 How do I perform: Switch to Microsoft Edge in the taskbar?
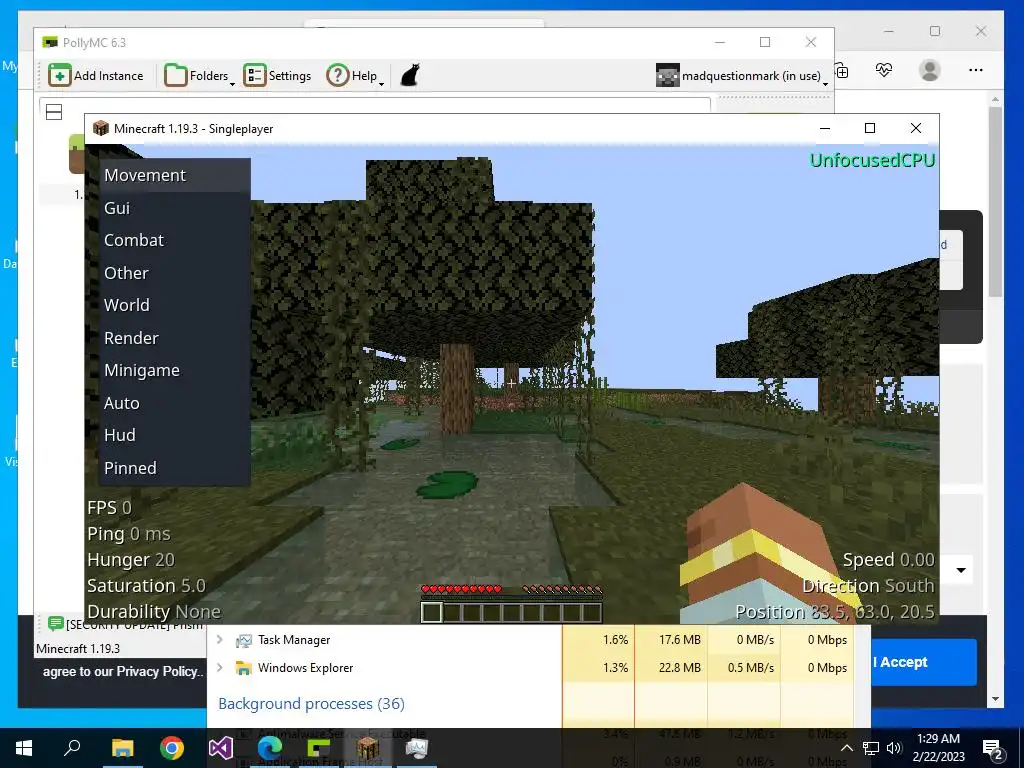[270, 748]
